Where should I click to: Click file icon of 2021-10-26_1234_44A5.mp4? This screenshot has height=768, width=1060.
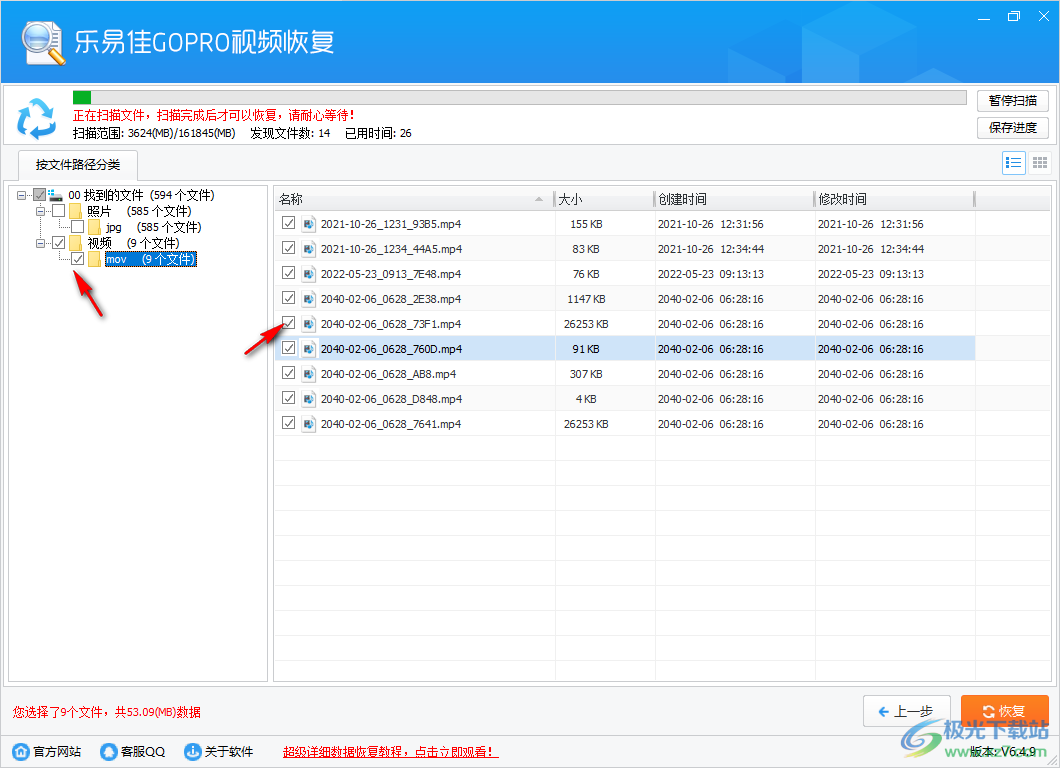tap(309, 249)
